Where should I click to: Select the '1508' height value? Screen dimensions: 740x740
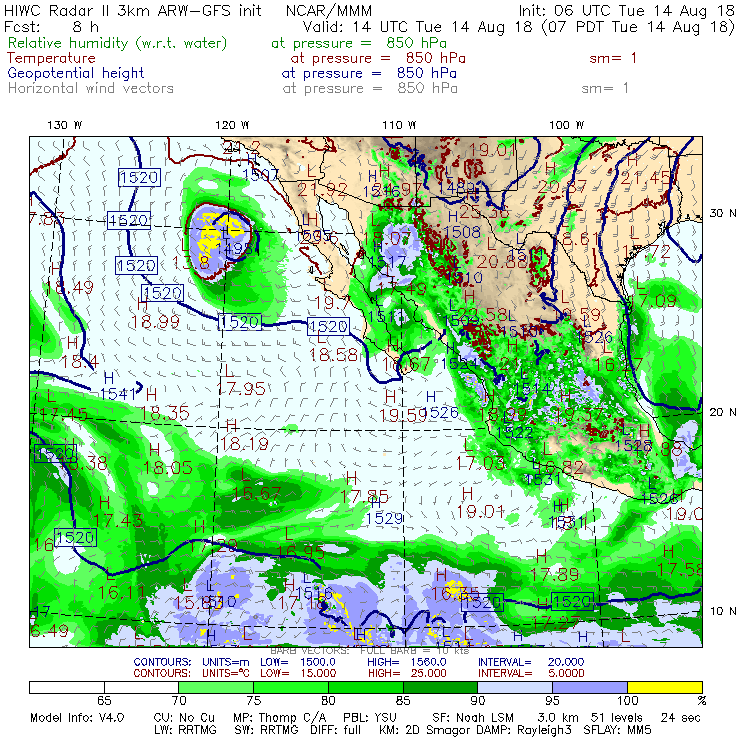(x=463, y=232)
